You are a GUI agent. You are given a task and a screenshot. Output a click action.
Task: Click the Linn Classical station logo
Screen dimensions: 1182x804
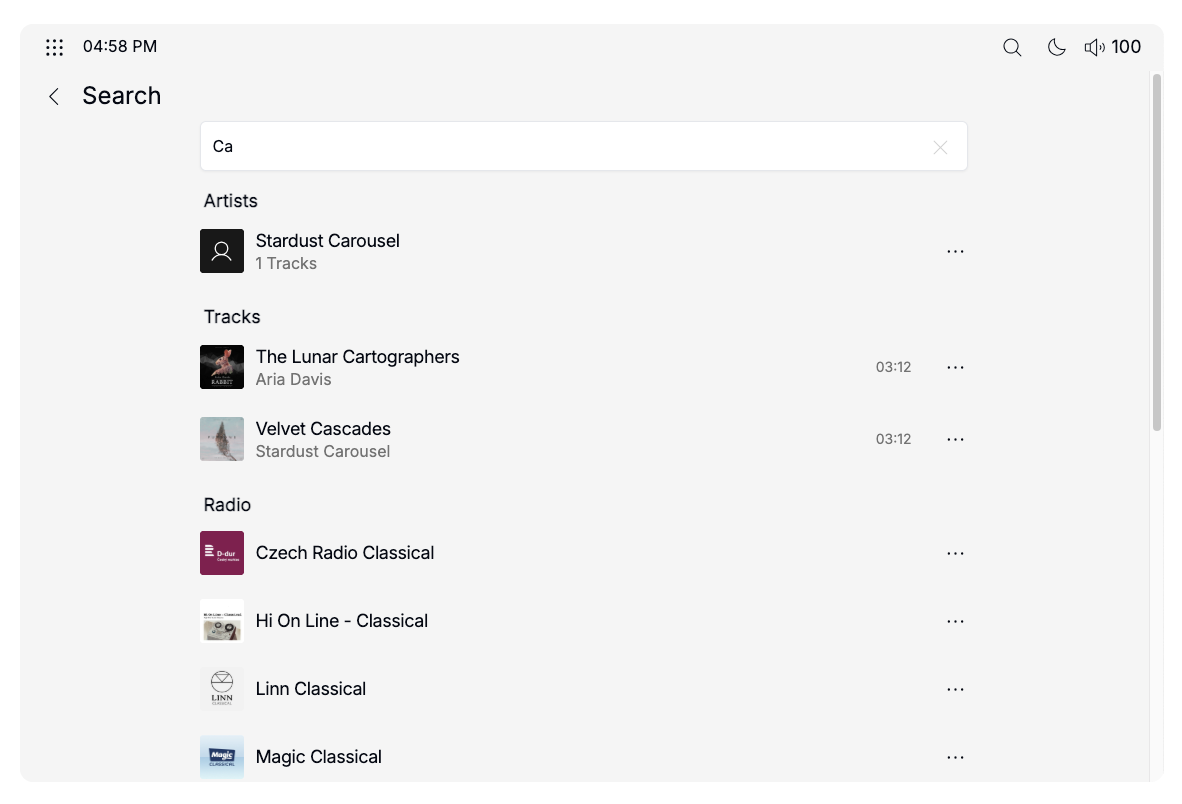click(x=222, y=689)
